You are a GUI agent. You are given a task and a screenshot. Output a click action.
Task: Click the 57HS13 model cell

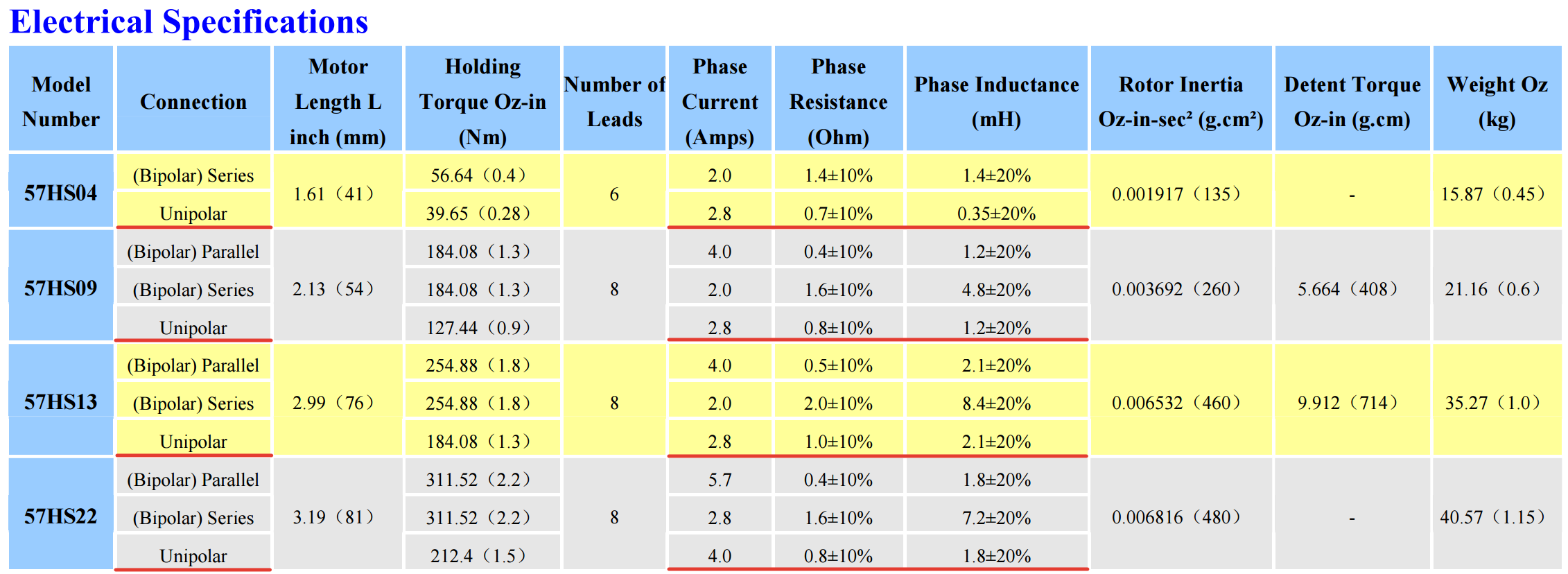pos(61,402)
